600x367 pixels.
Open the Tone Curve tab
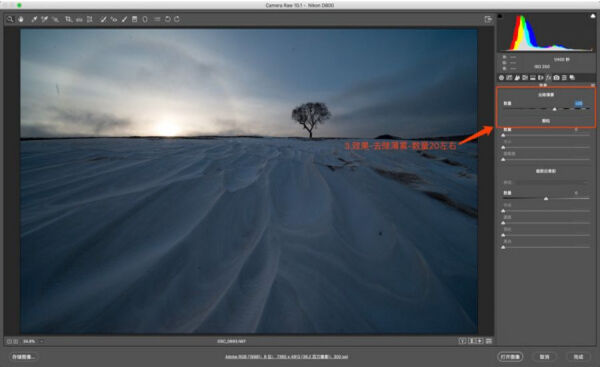coord(509,78)
